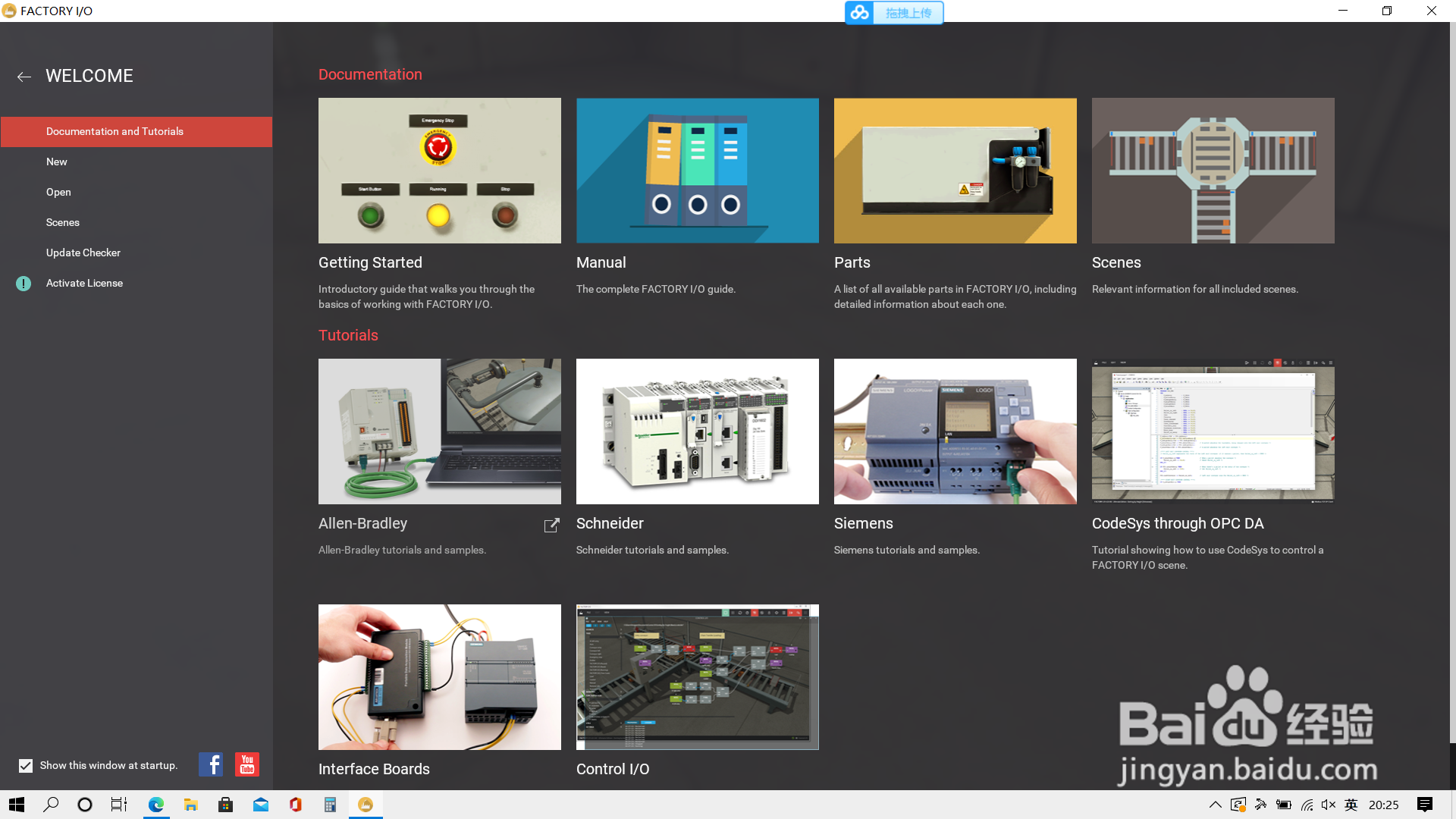Image resolution: width=1456 pixels, height=819 pixels.
Task: Open the Parts documentation thumbnail
Action: (955, 171)
